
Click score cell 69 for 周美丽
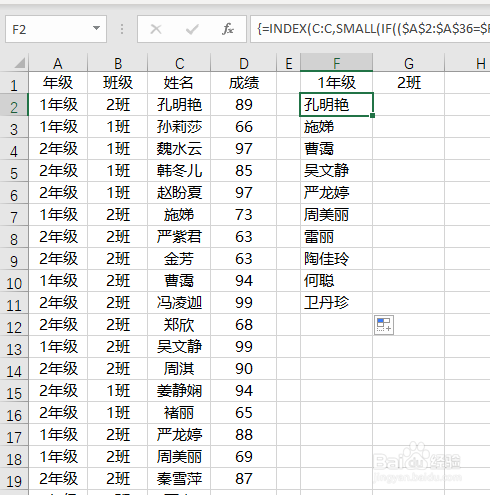coord(244,457)
